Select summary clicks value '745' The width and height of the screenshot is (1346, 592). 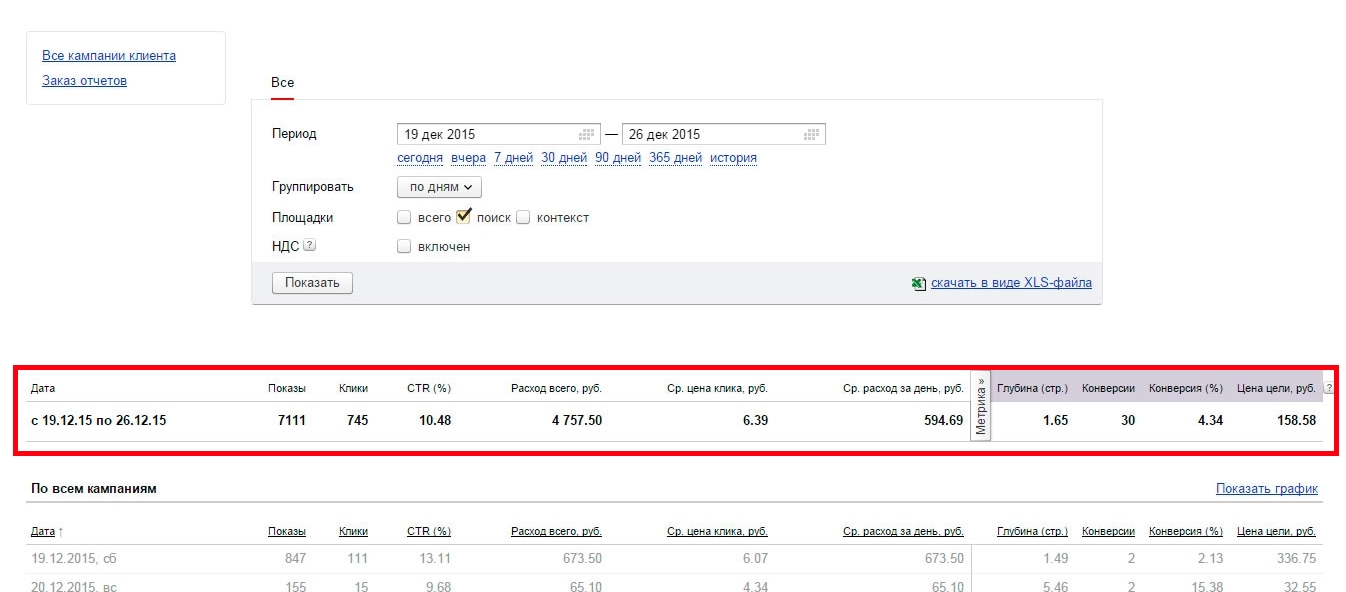(x=357, y=421)
